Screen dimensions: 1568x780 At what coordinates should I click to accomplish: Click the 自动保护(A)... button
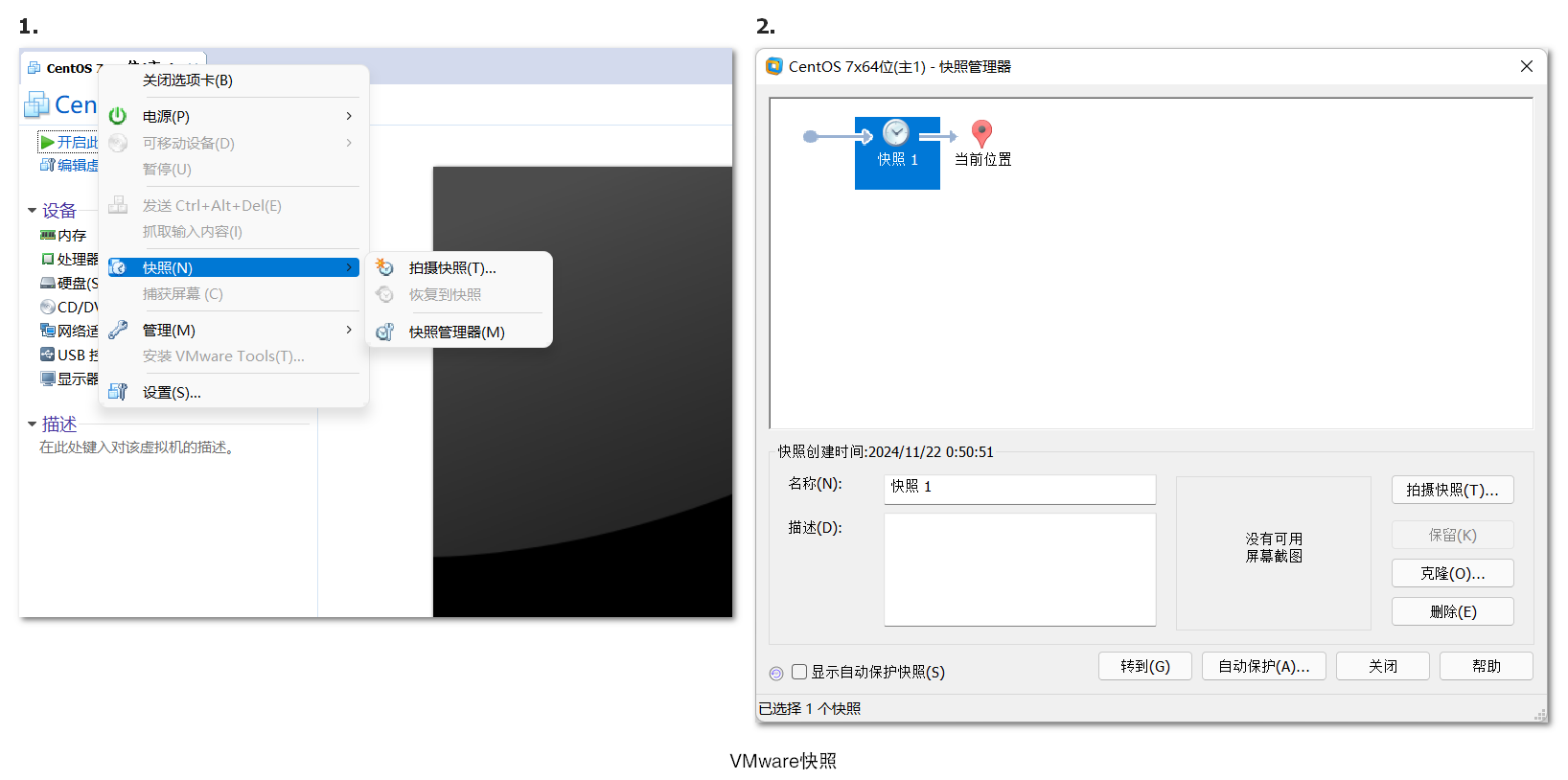click(1263, 666)
